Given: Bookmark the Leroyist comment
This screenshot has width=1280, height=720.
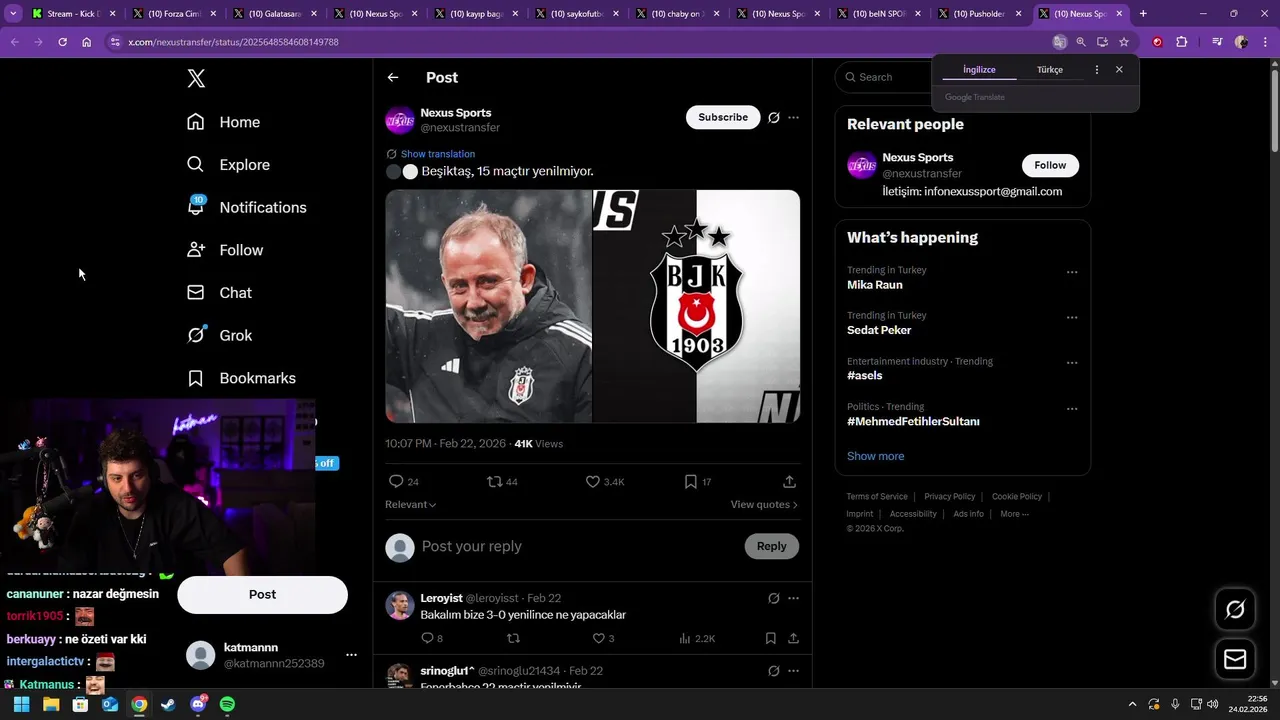Looking at the screenshot, I should 770,638.
